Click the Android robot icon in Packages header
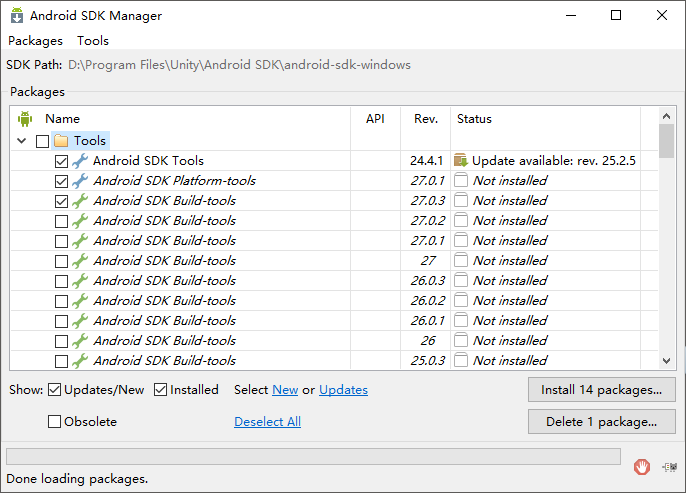 [25, 119]
